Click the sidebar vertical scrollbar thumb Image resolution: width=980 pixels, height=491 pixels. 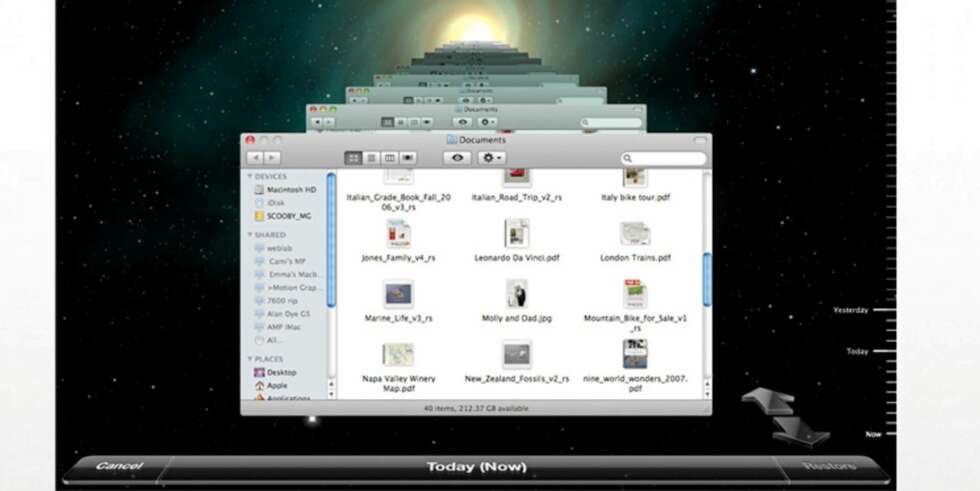click(331, 241)
